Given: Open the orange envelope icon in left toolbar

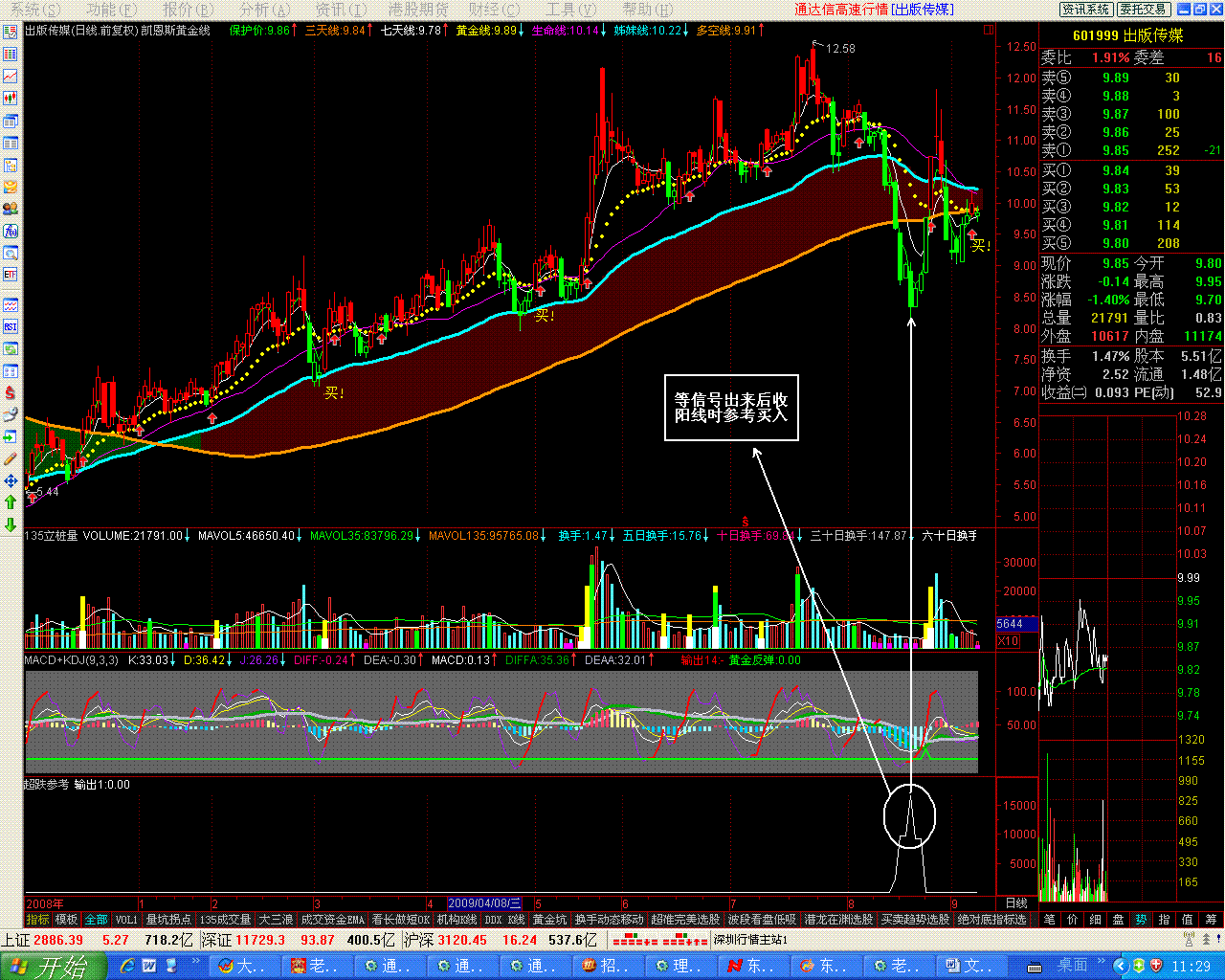Looking at the screenshot, I should tap(11, 187).
